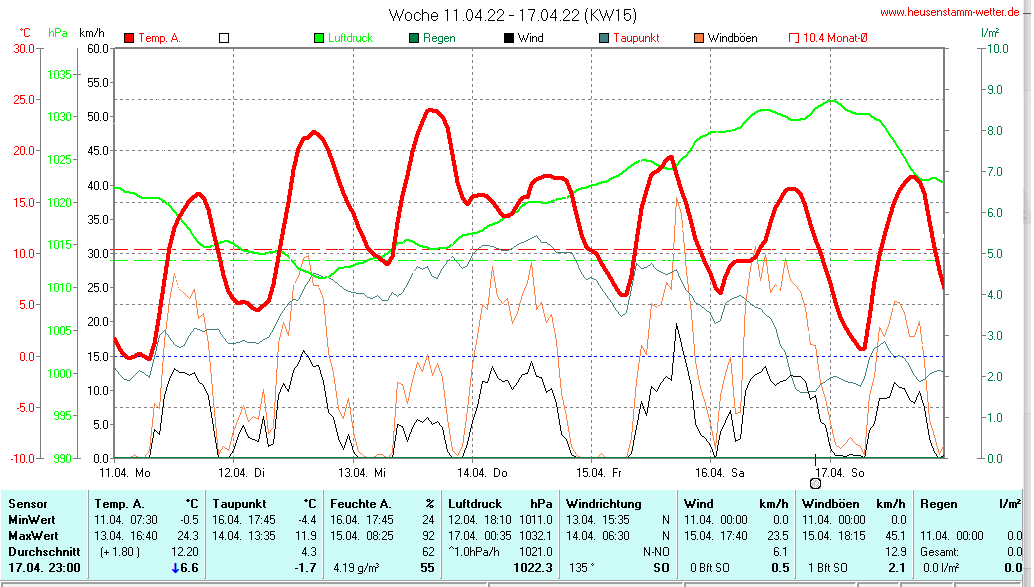
Task: Click the 10.4 Monat-Ø legend bracket symbol
Action: click(794, 38)
